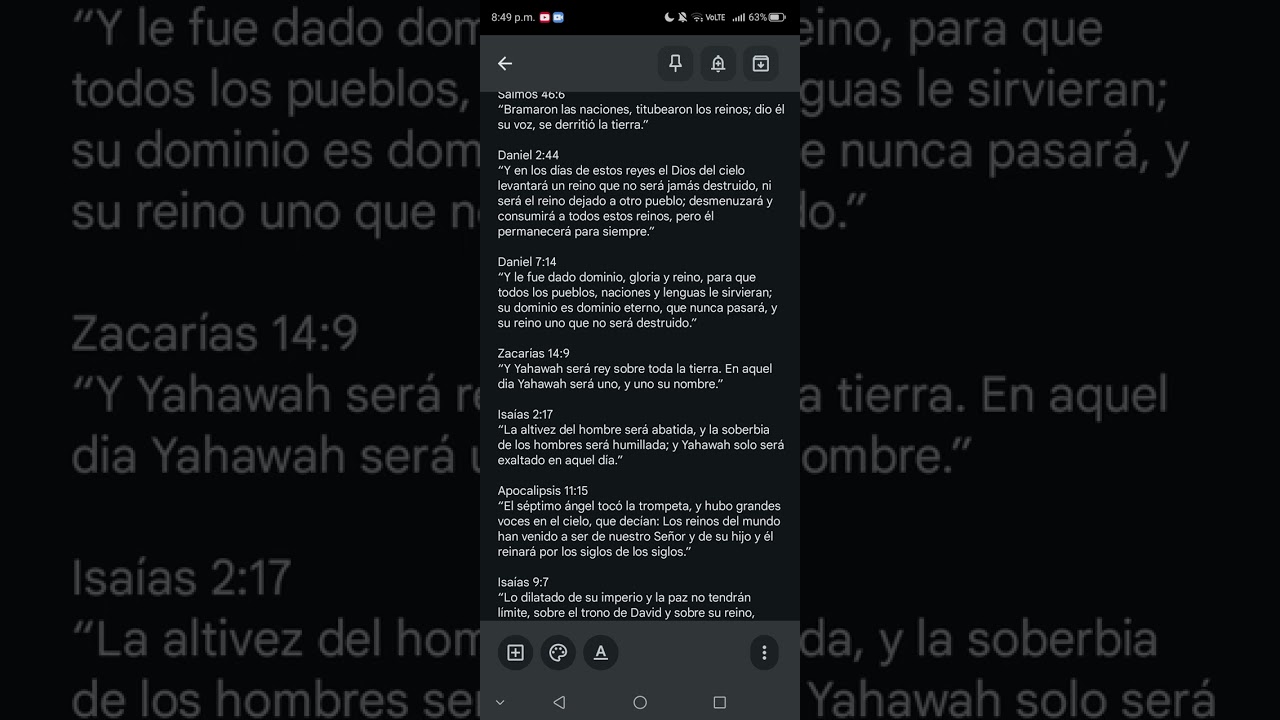
Task: Place cursor on Isaías 9:7 heading
Action: (523, 582)
